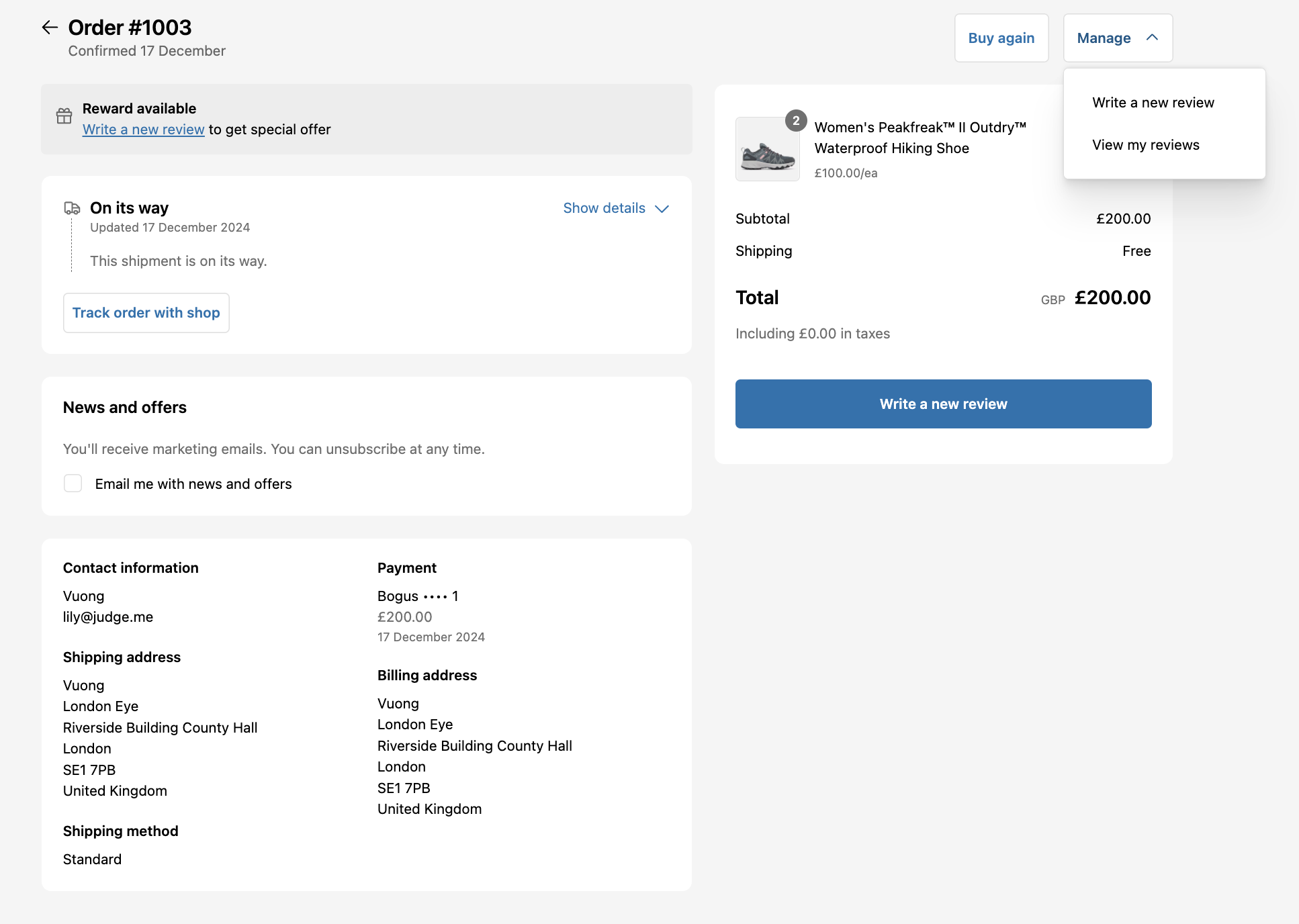Click the hiking shoe product thumbnail
The width and height of the screenshot is (1299, 924).
(767, 150)
